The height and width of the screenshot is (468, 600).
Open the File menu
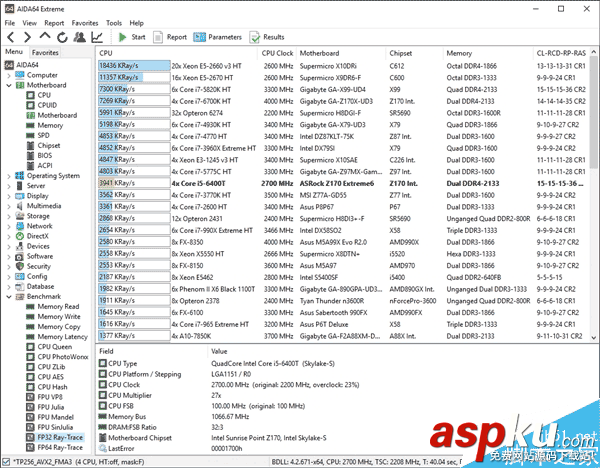tap(10, 23)
